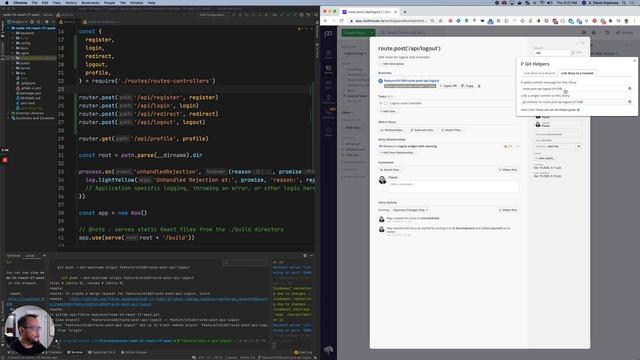Open the Apple menu

point(7,2)
